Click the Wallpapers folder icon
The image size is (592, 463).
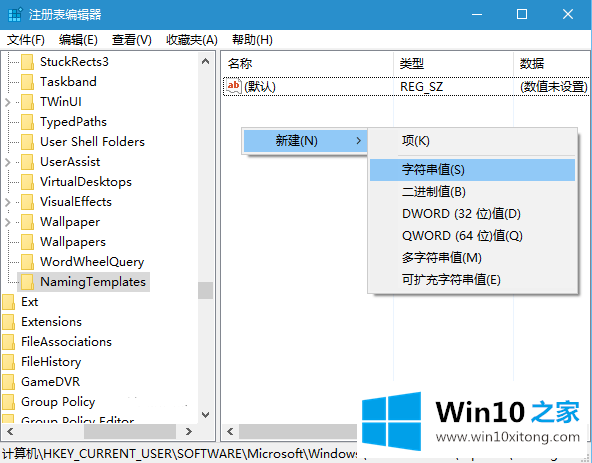pyautogui.click(x=27, y=242)
